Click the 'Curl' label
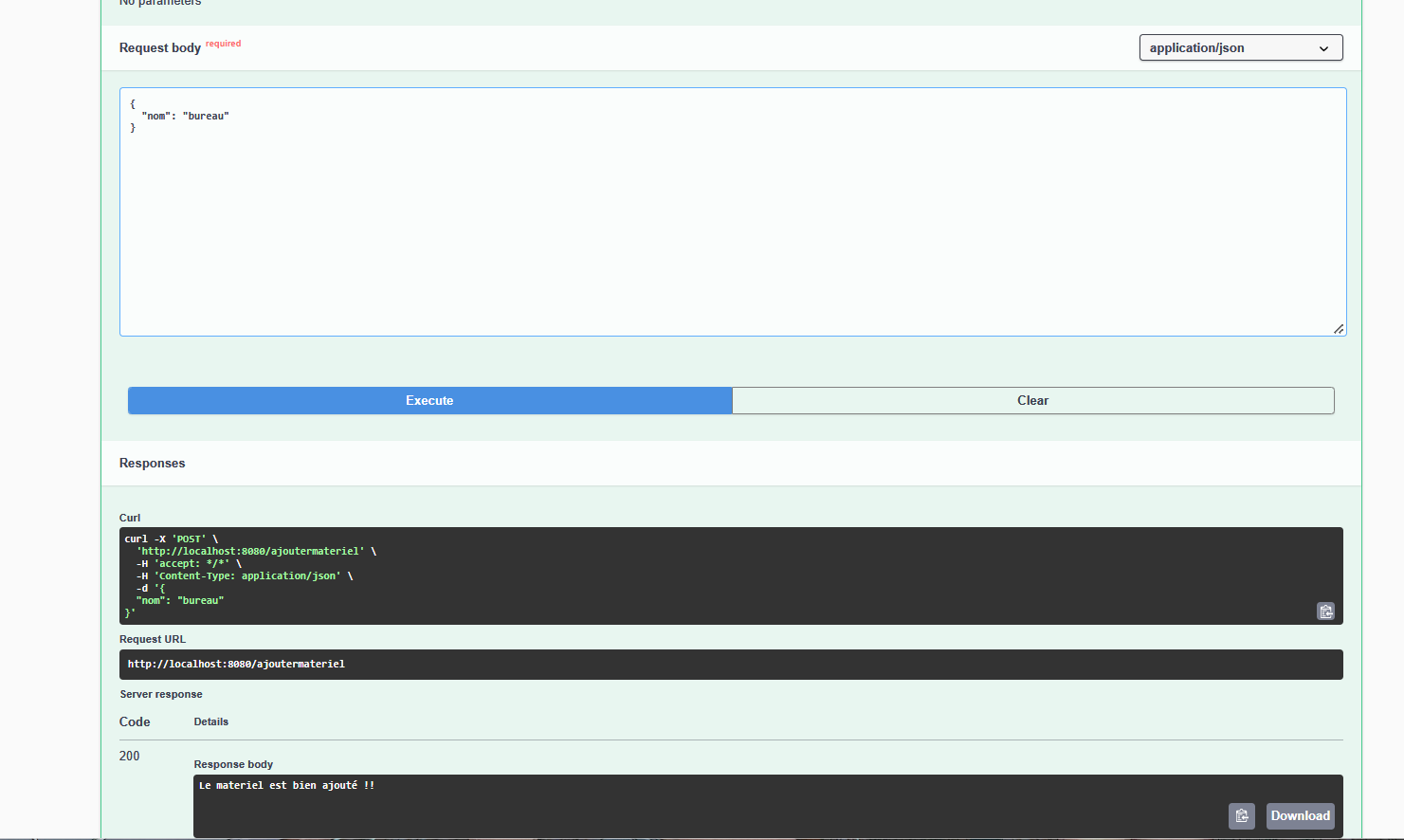Screen dimensions: 1404x840 click(x=130, y=518)
